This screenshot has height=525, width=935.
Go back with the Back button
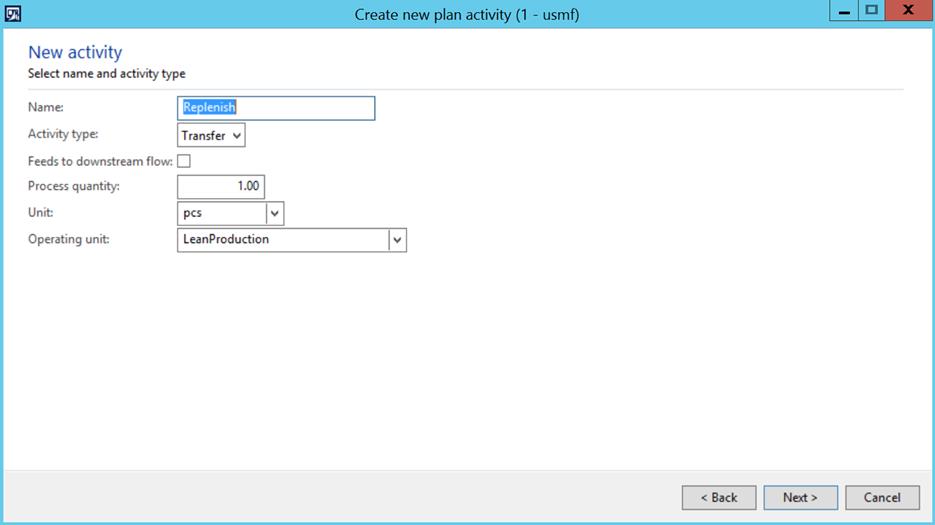pos(719,498)
